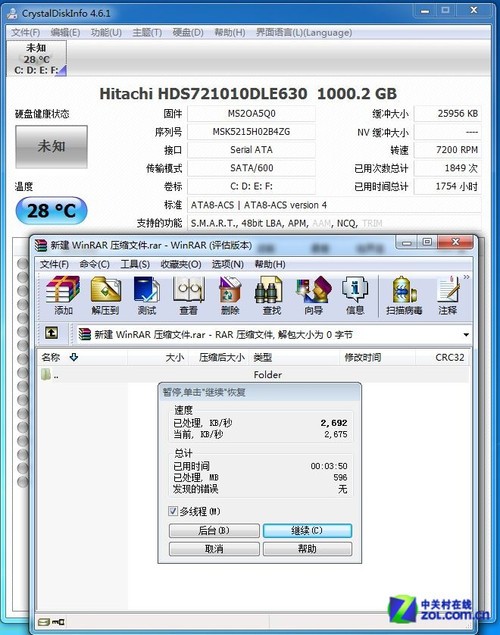Viewport: 500px width, 635px height.
Task: Click the processed speed value 2,692
Action: click(x=334, y=423)
